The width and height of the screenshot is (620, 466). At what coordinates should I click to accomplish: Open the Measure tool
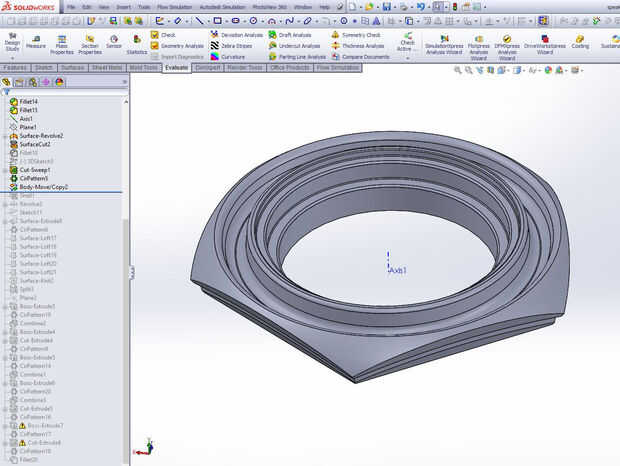tap(36, 42)
